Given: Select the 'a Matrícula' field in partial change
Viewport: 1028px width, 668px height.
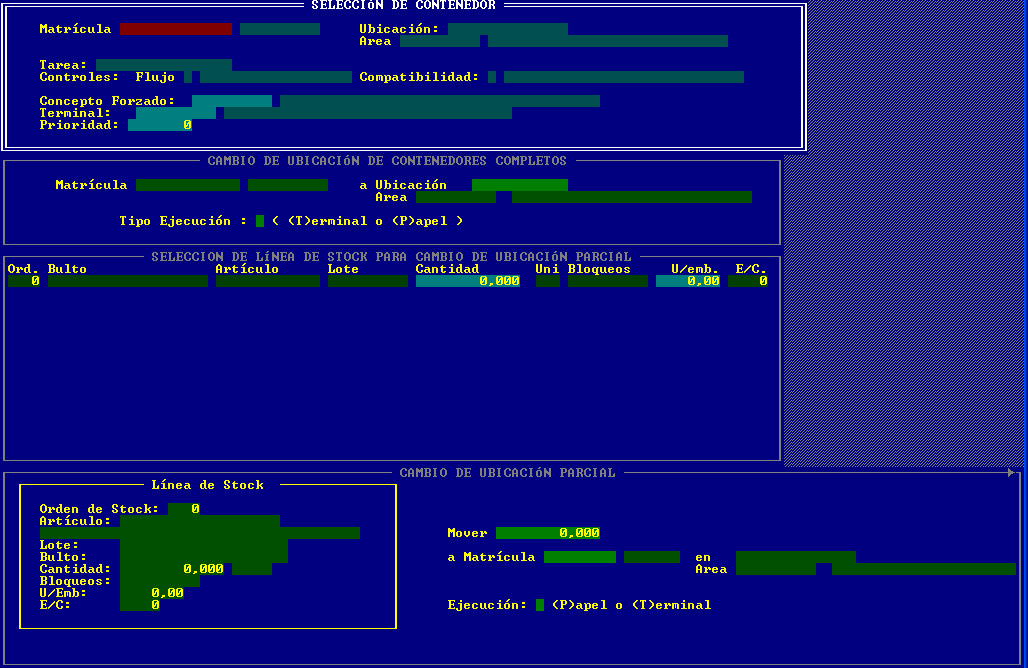Looking at the screenshot, I should coord(579,557).
